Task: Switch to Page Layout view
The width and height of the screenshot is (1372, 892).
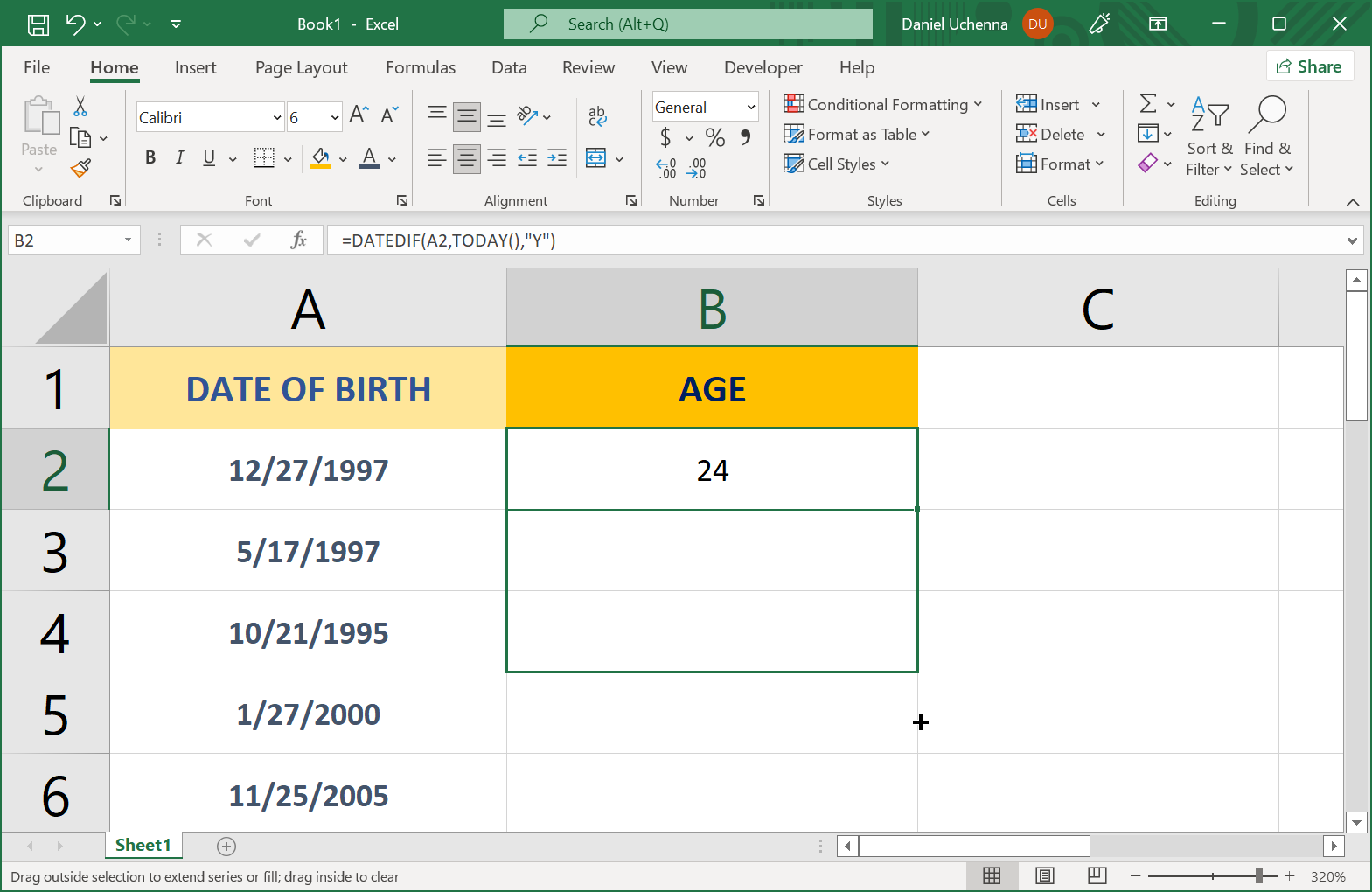Action: point(1044,875)
